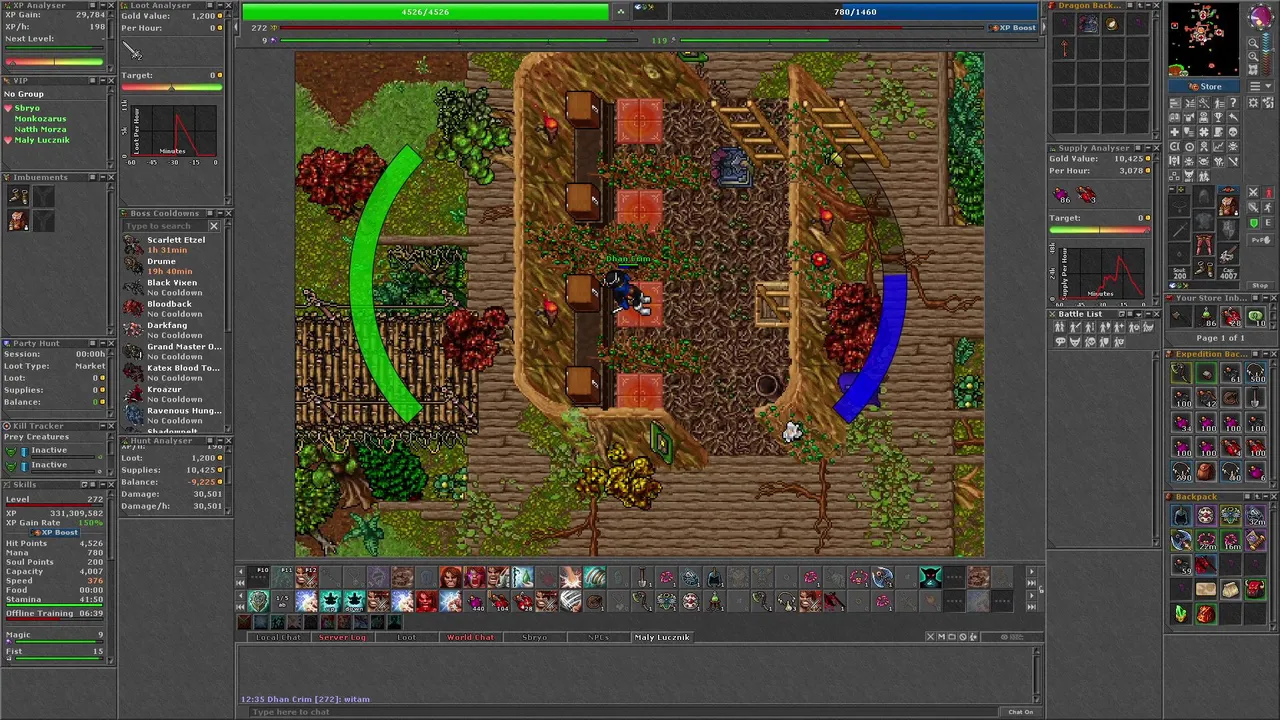The image size is (1280, 720).
Task: Click the minimap compass rose
Action: 1261,16
